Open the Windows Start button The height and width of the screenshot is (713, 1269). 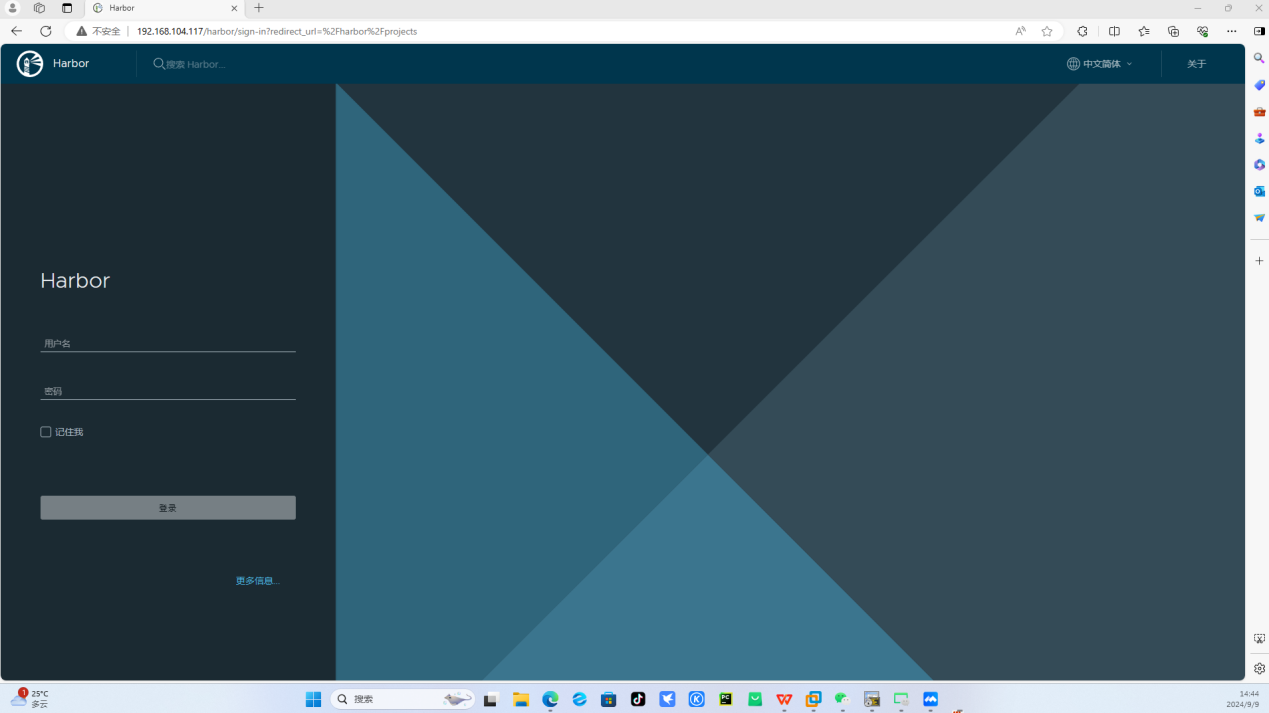coord(313,699)
